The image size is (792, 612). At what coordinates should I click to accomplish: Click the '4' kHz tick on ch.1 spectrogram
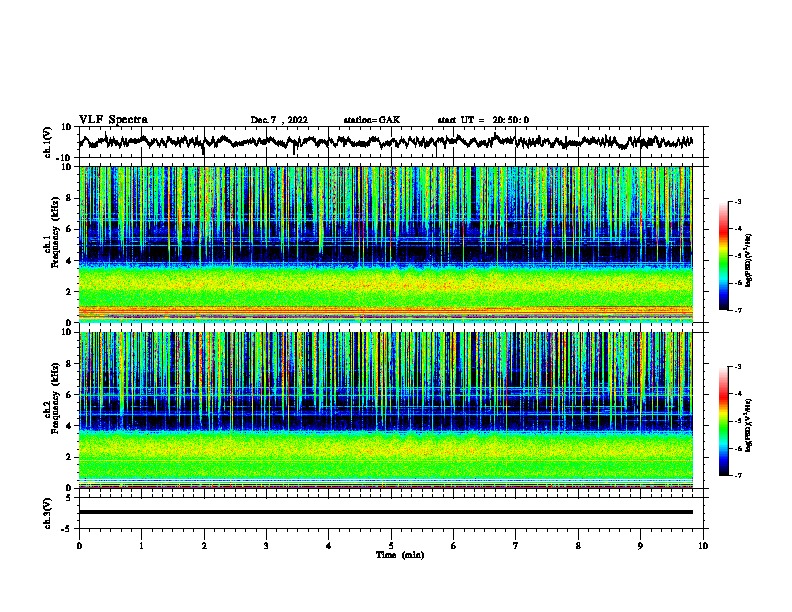point(69,261)
